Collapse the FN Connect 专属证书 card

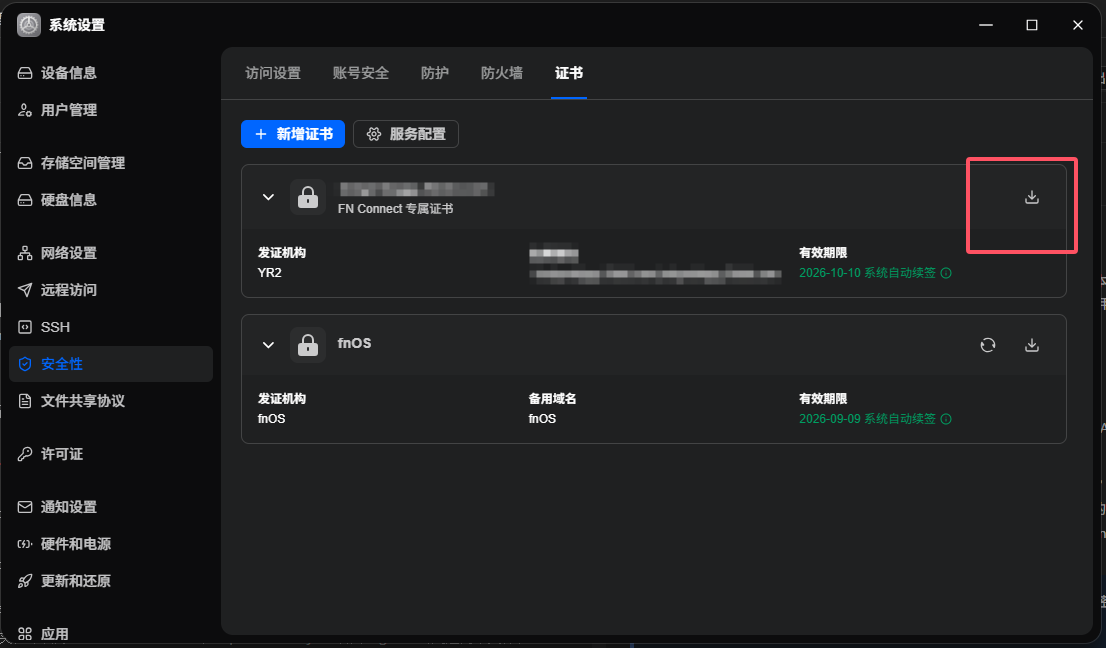click(268, 197)
